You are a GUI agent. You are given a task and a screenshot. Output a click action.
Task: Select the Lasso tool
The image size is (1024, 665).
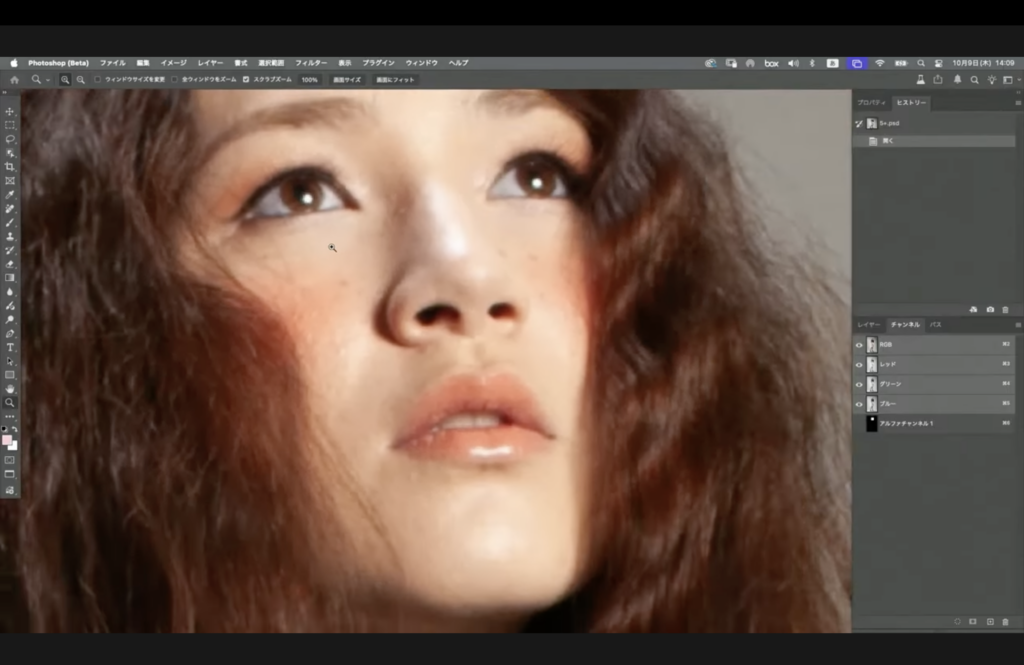click(x=10, y=139)
